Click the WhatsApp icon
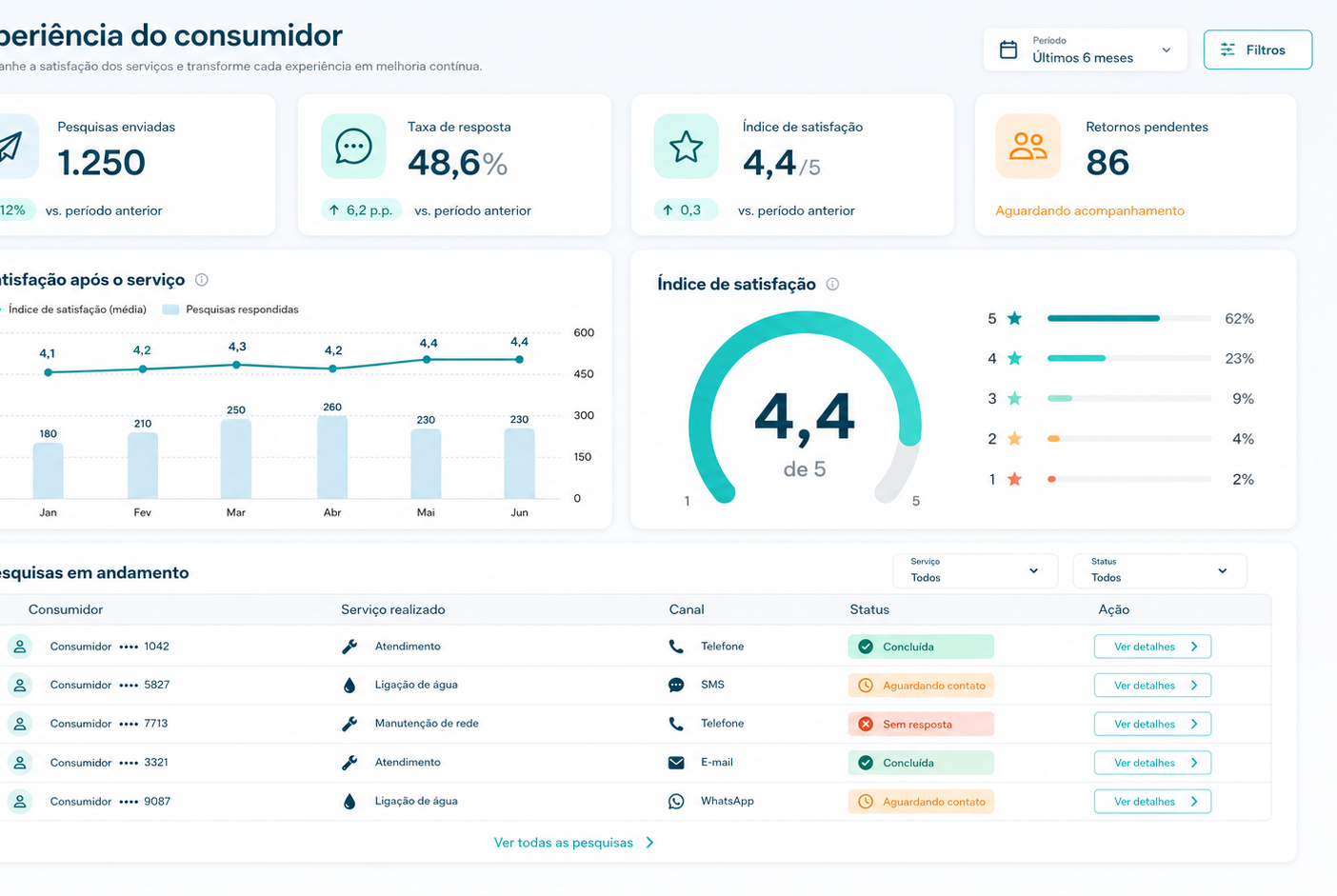This screenshot has height=896, width=1337. pos(676,802)
